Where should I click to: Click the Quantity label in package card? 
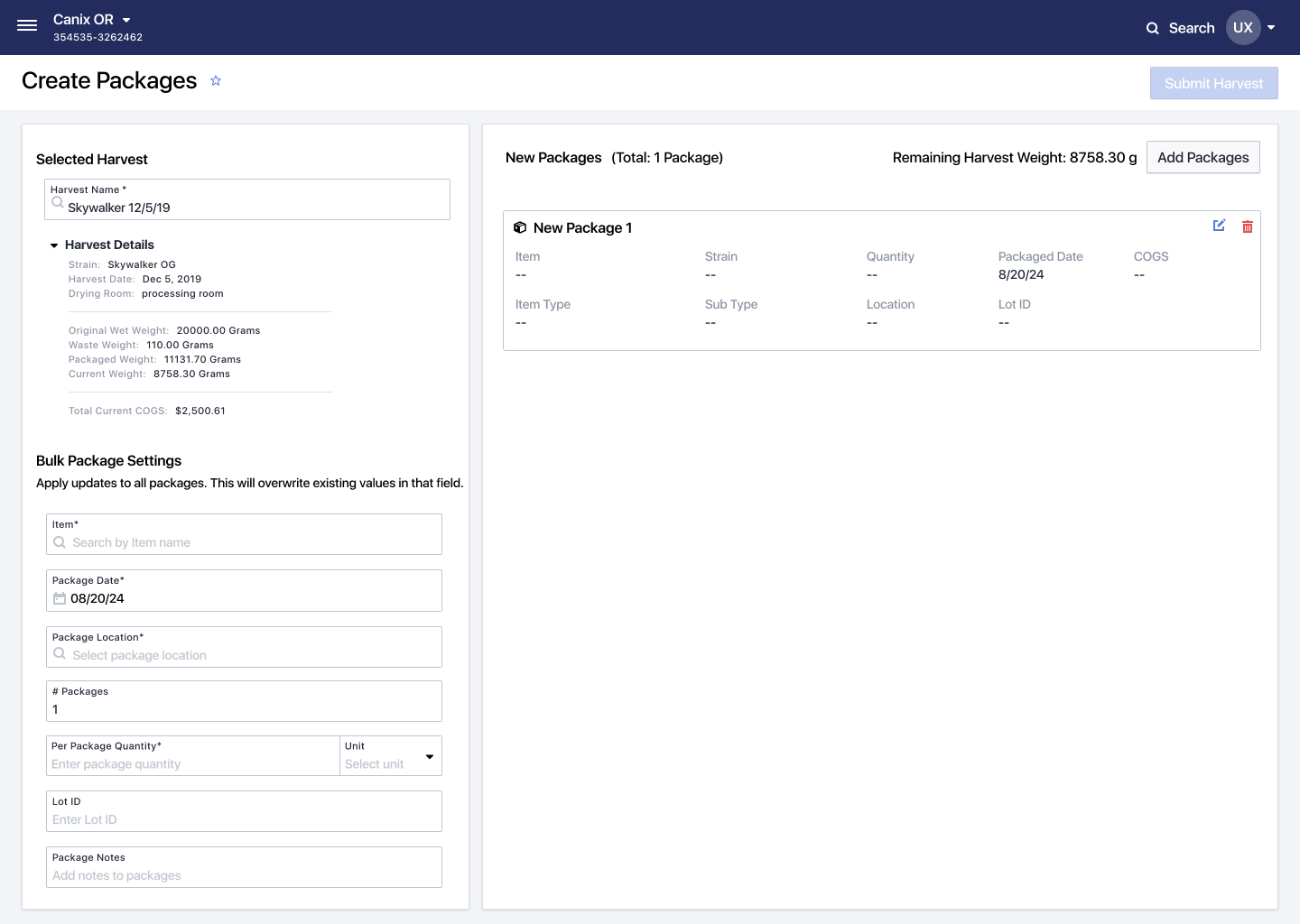(x=890, y=256)
